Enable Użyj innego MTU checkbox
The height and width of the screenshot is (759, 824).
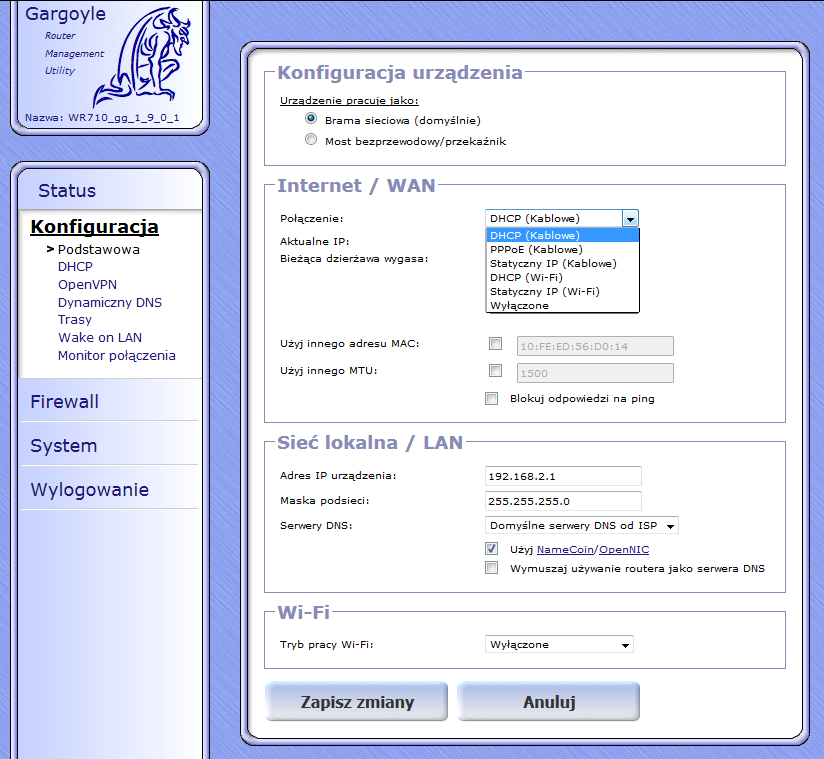(495, 371)
